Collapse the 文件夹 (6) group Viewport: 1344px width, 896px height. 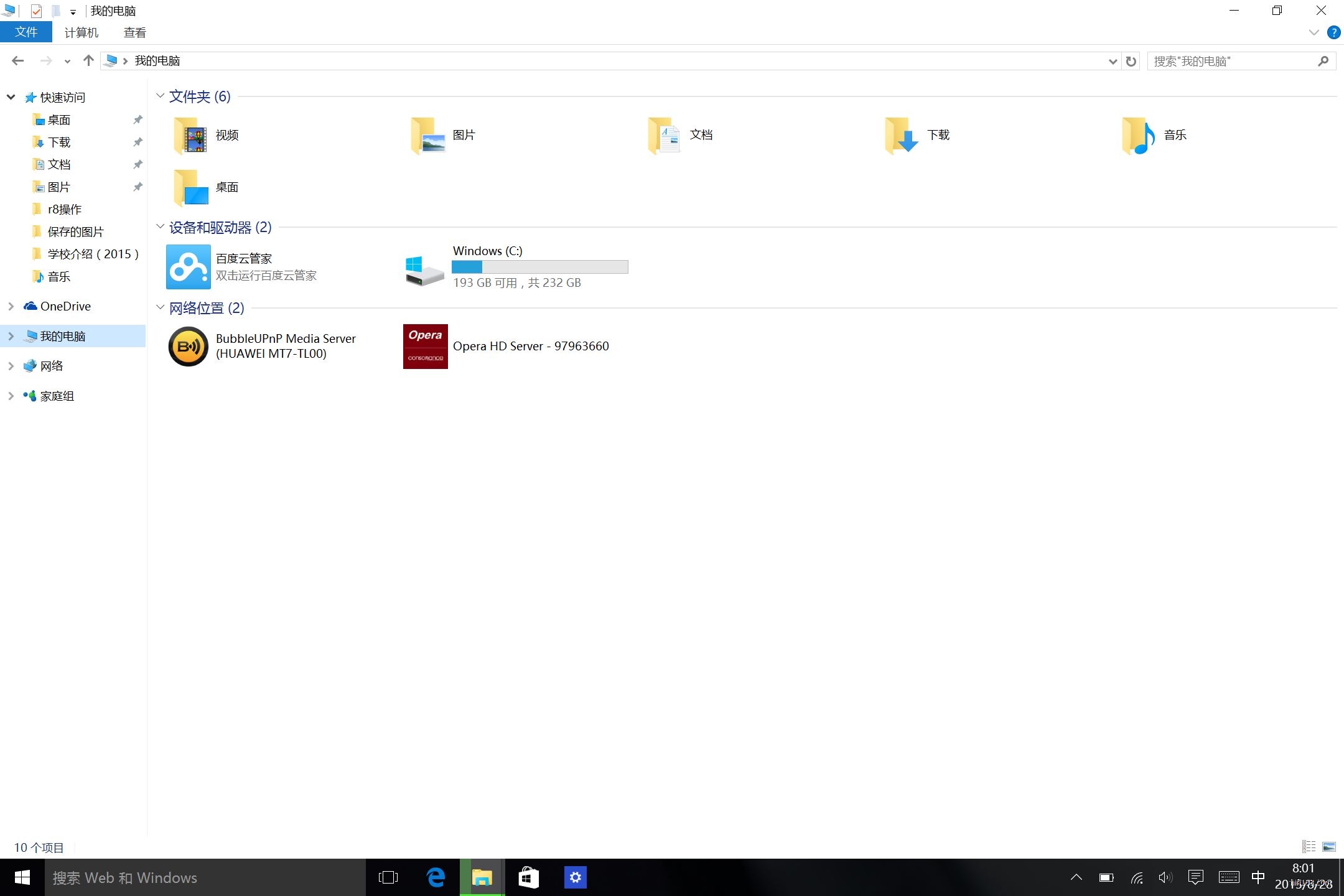click(x=160, y=96)
